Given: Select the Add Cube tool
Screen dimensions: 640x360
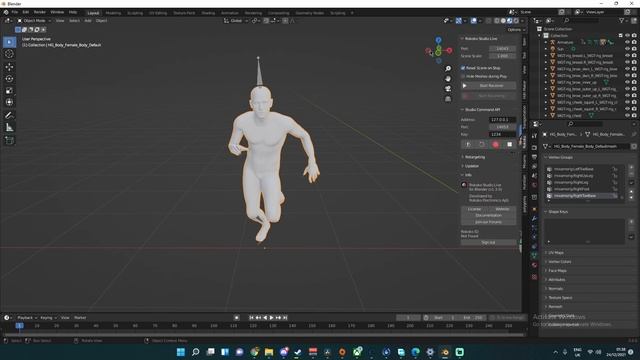Looking at the screenshot, I should click(x=9, y=140).
